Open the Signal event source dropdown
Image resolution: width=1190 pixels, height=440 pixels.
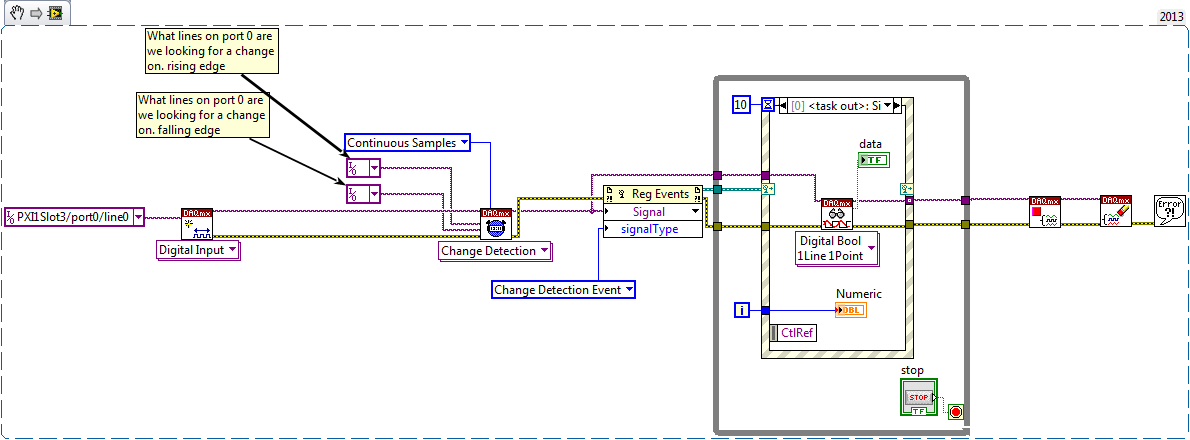click(x=695, y=212)
